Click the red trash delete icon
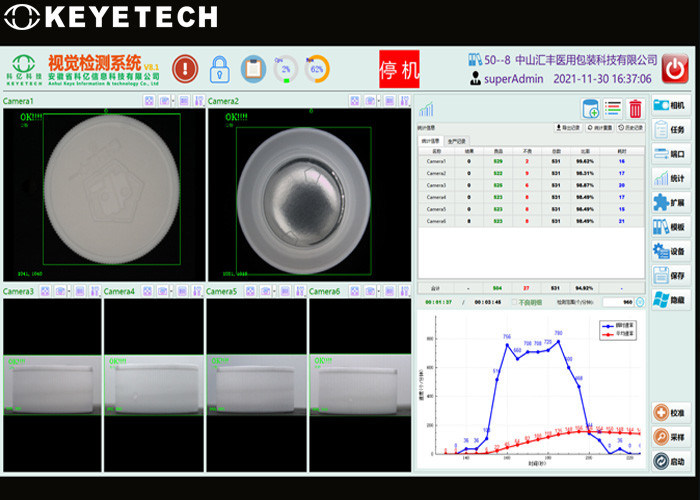This screenshot has height=500, width=700. [635, 108]
